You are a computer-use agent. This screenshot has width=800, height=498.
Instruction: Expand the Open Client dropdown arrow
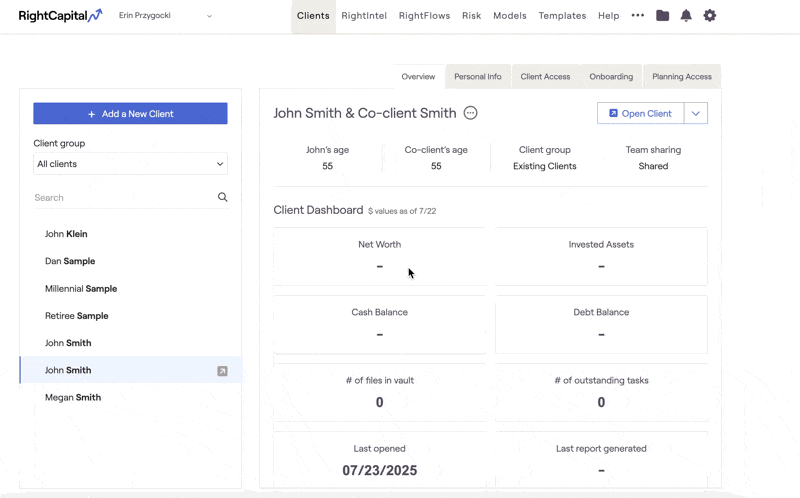point(695,113)
